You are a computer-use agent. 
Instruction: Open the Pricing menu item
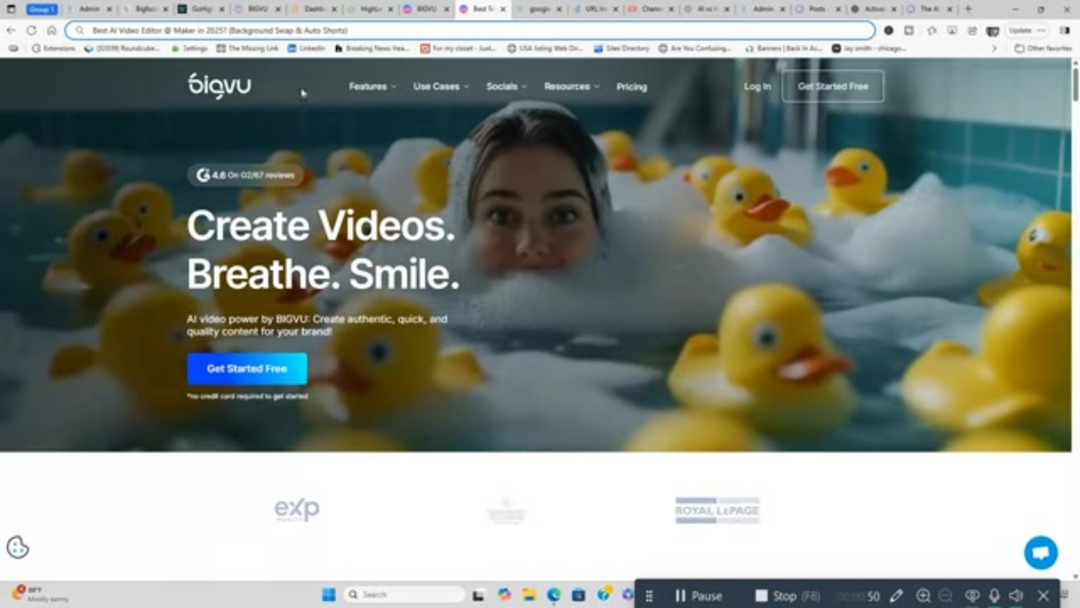click(631, 87)
